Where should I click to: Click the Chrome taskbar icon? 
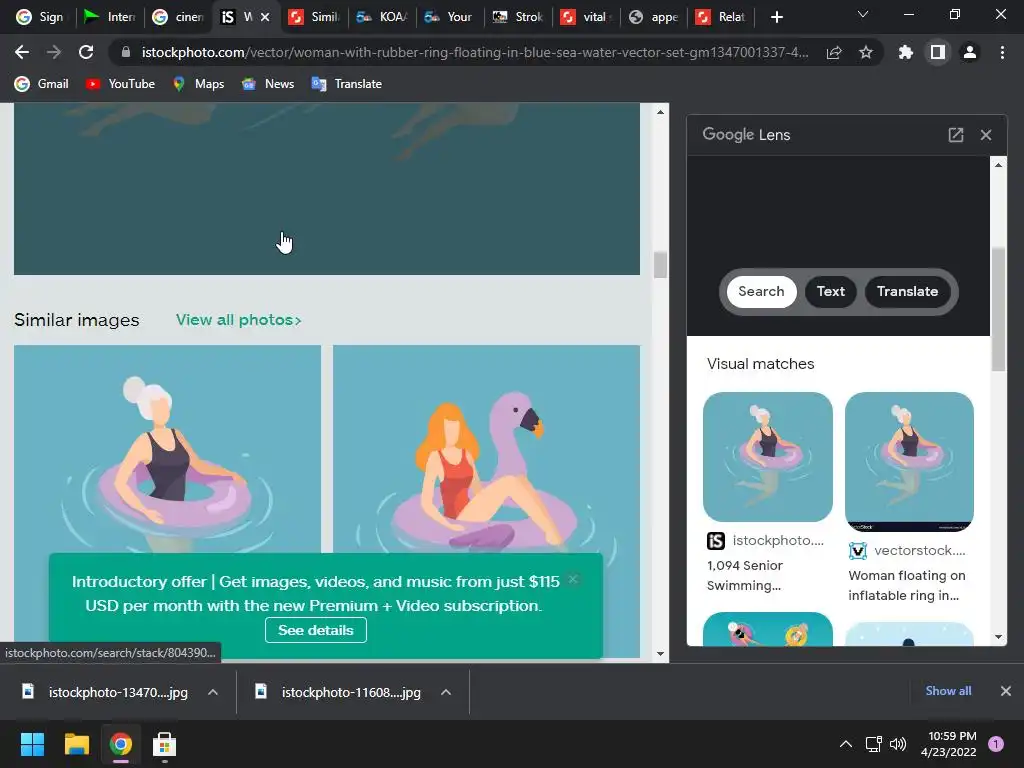coord(121,744)
